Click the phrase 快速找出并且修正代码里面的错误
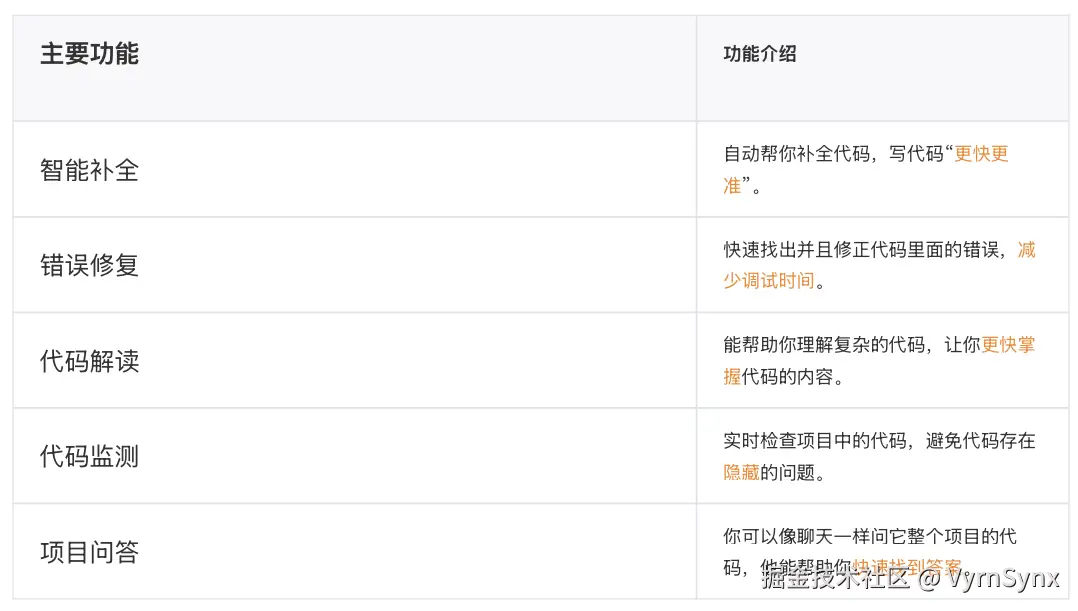Image resolution: width=1078 pixels, height=611 pixels. pos(862,250)
